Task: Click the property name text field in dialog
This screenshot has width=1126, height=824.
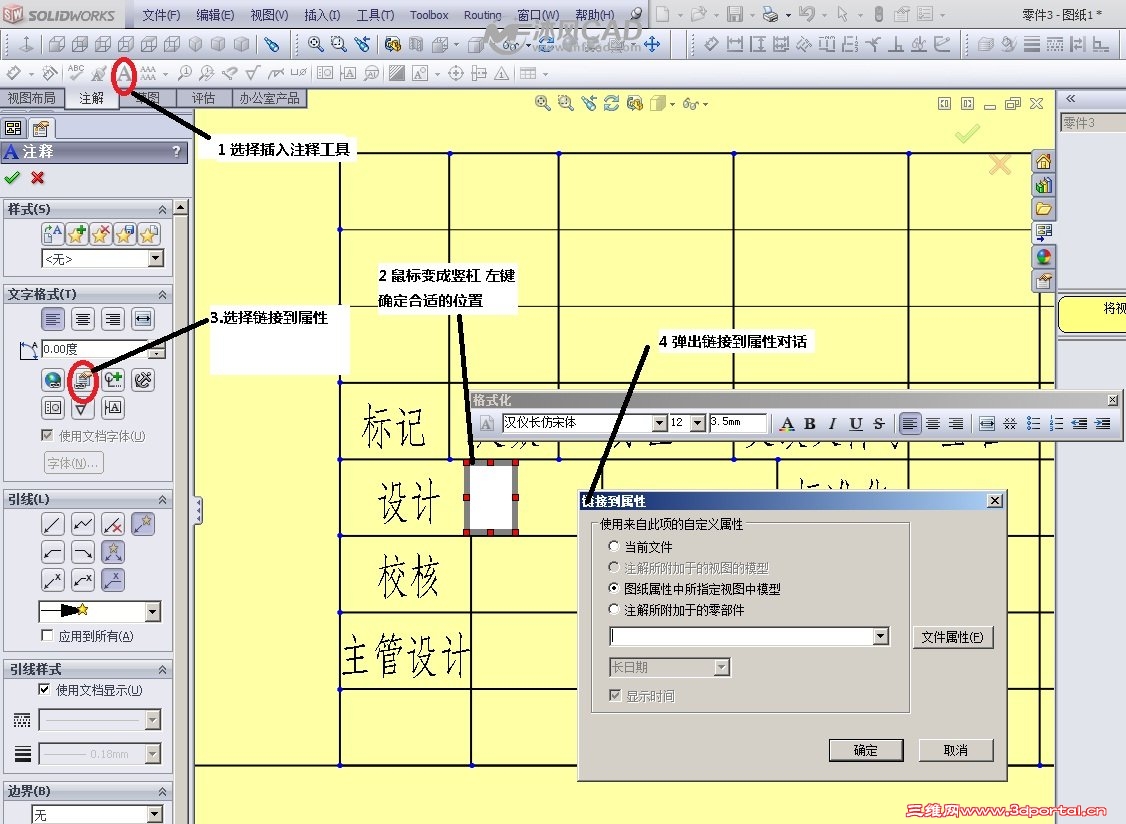Action: [741, 636]
